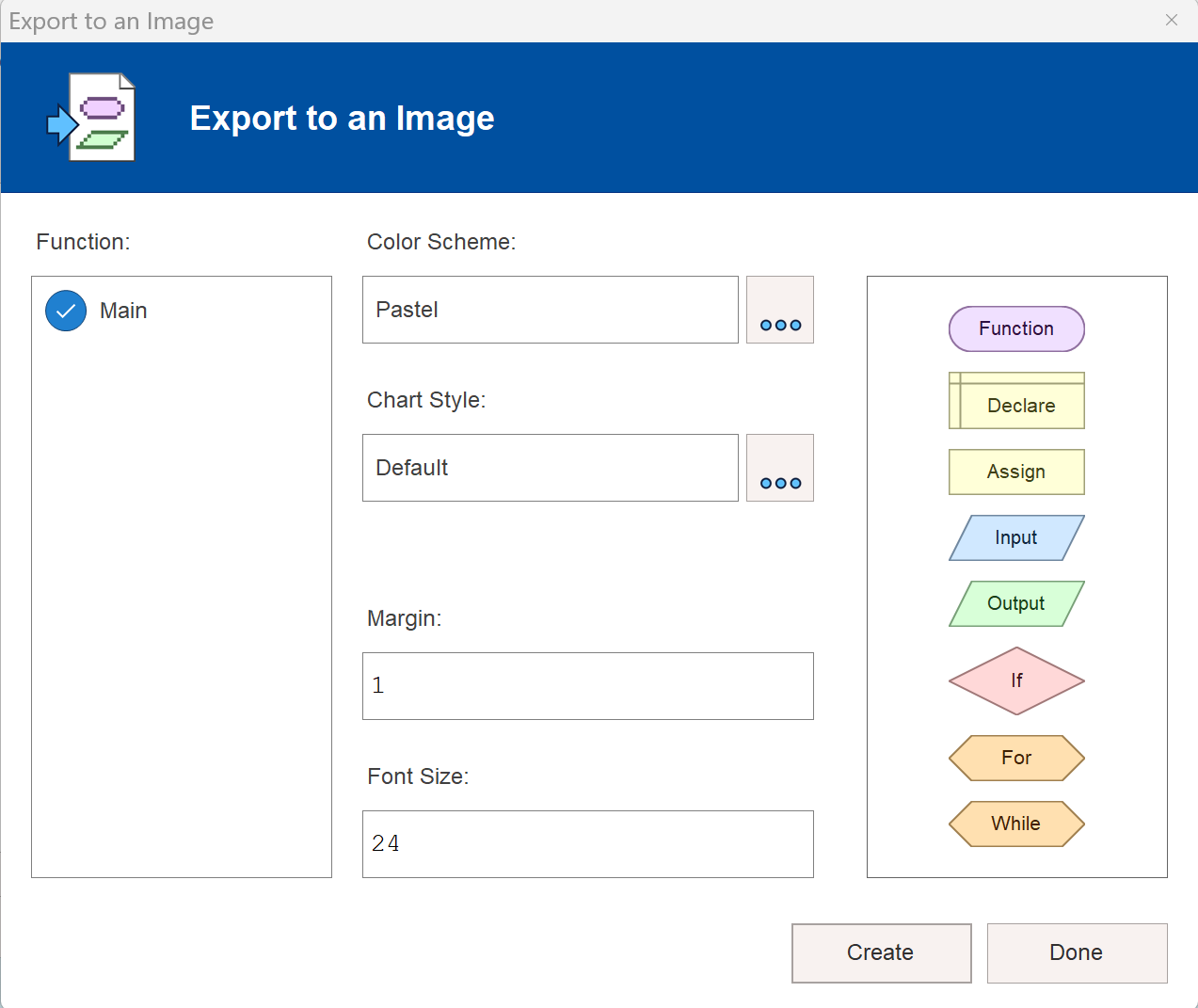The height and width of the screenshot is (1008, 1198).
Task: Click the Pastel color scheme box
Action: pos(550,310)
